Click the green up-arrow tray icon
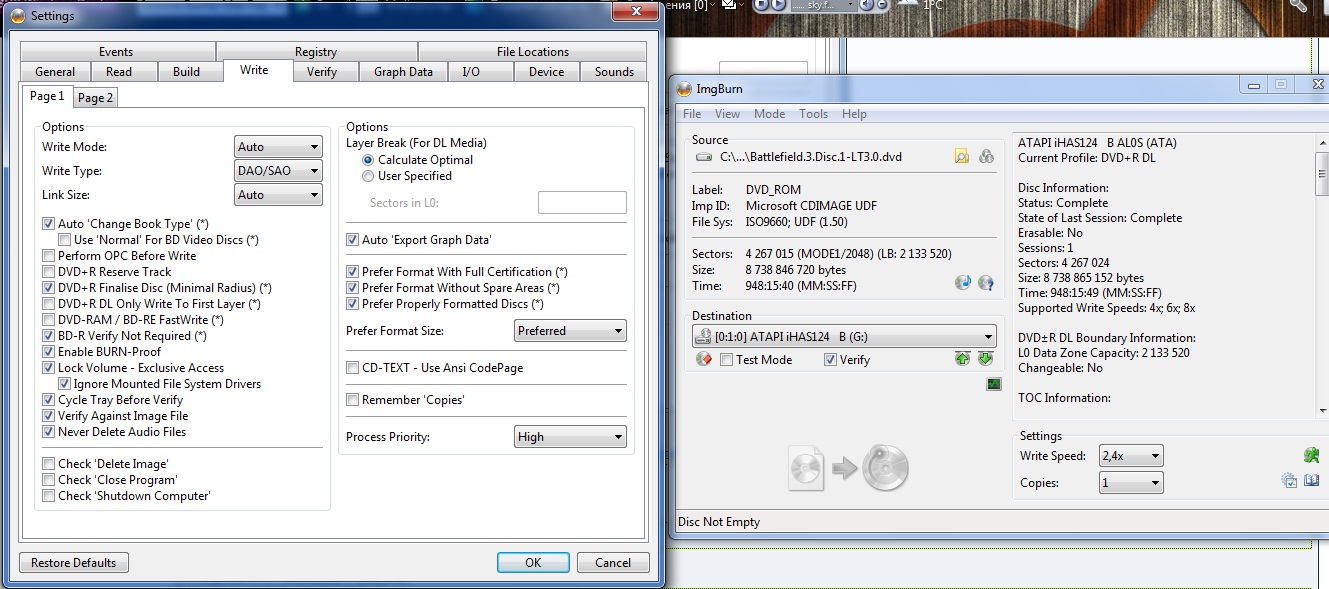Image resolution: width=1329 pixels, height=589 pixels. [x=962, y=359]
